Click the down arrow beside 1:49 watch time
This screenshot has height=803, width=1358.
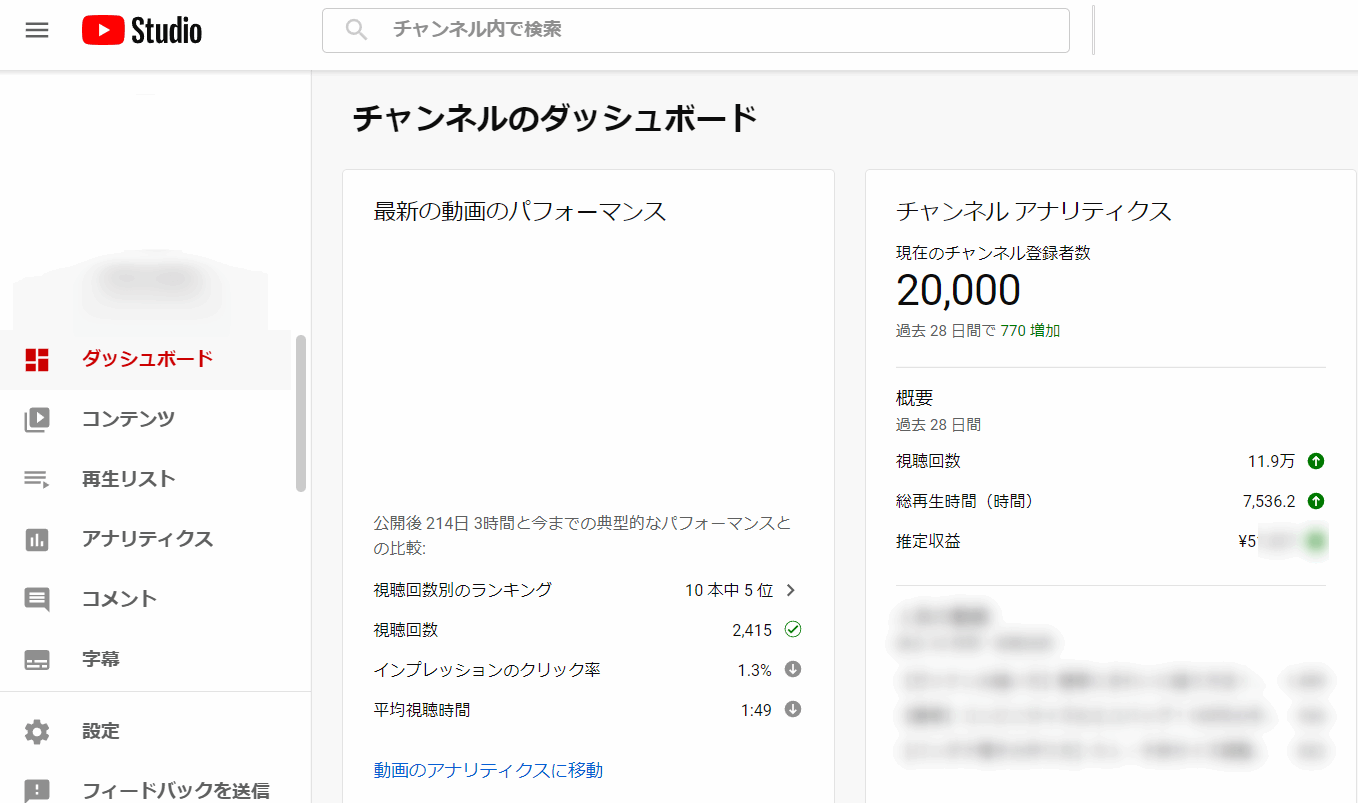click(x=793, y=710)
